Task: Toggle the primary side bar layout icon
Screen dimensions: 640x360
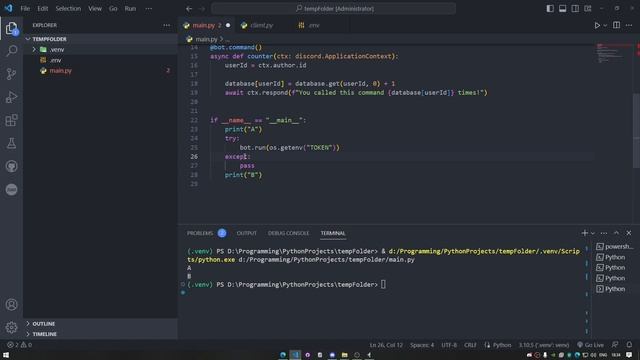Action: point(550,9)
